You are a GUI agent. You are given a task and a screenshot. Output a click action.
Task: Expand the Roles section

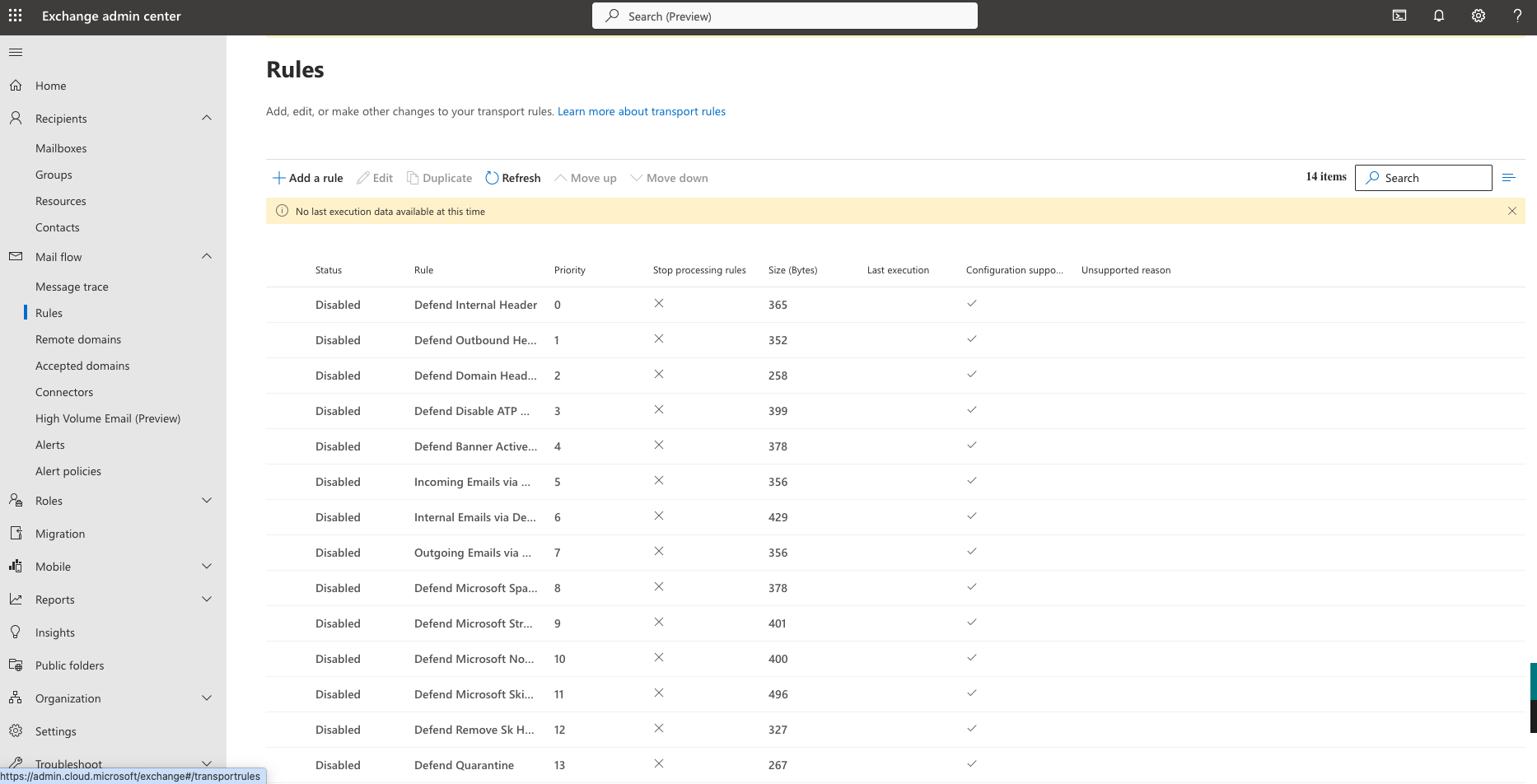pos(207,500)
